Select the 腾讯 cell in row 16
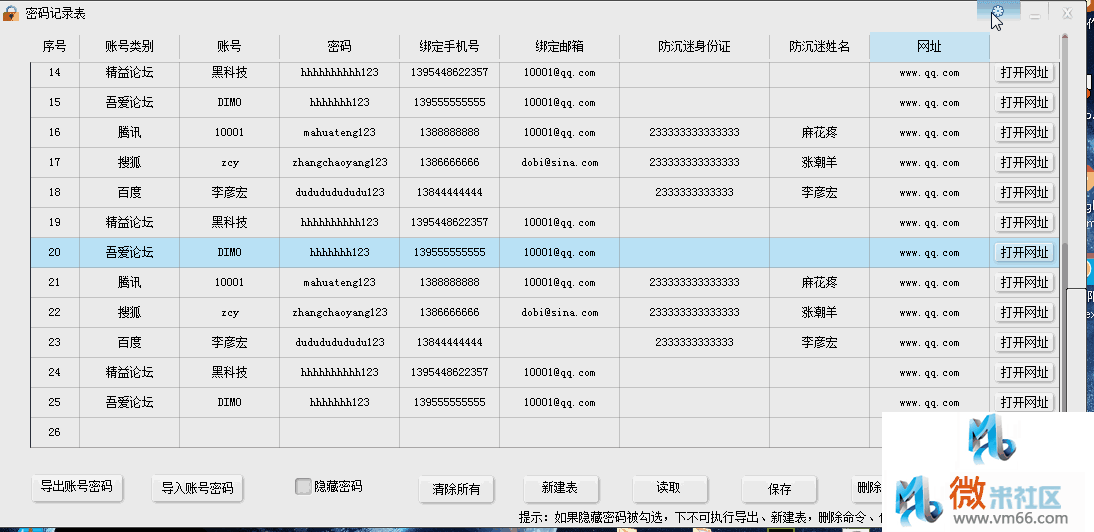The width and height of the screenshot is (1094, 532). [130, 132]
